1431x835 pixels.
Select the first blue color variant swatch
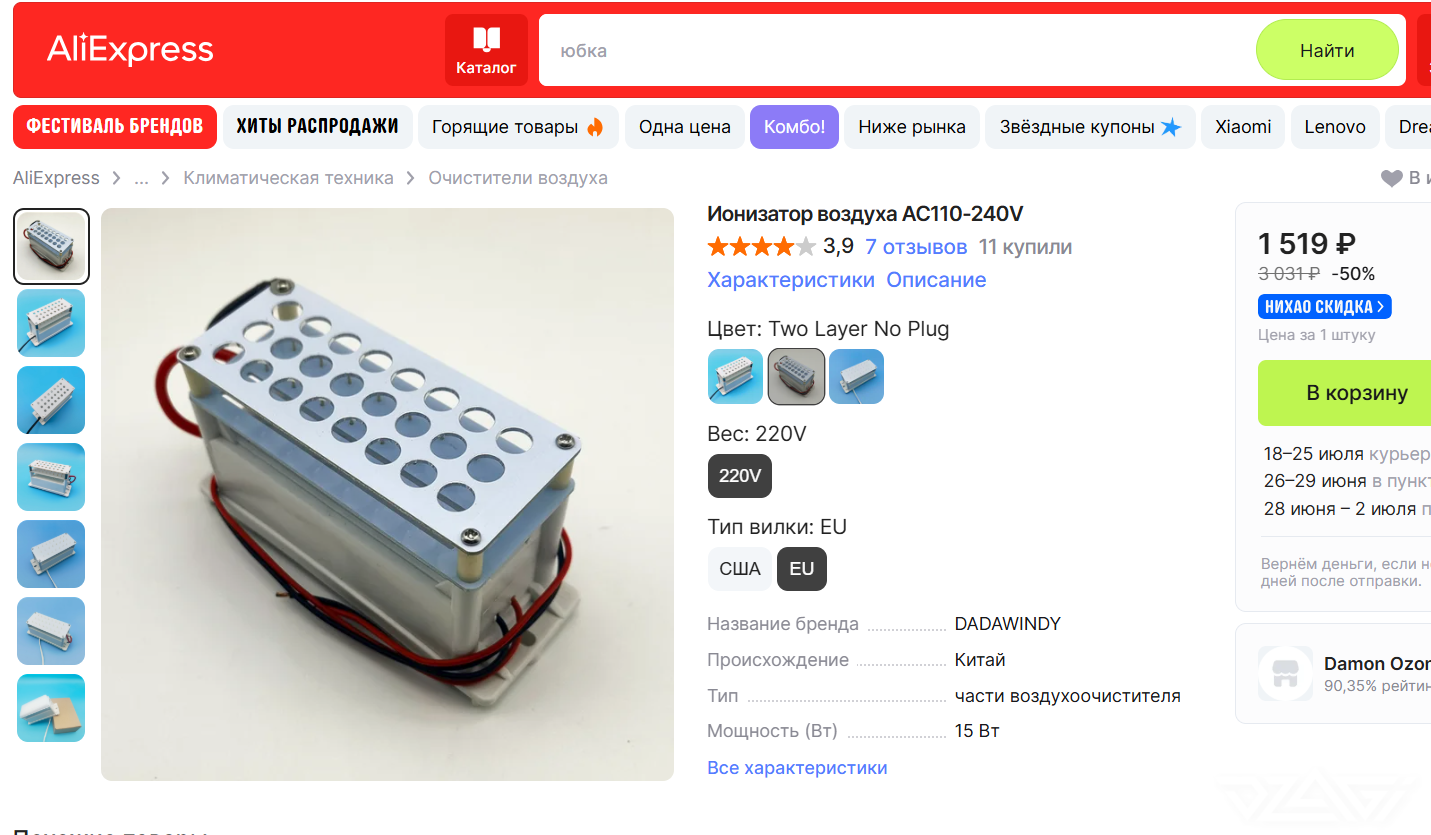point(735,376)
